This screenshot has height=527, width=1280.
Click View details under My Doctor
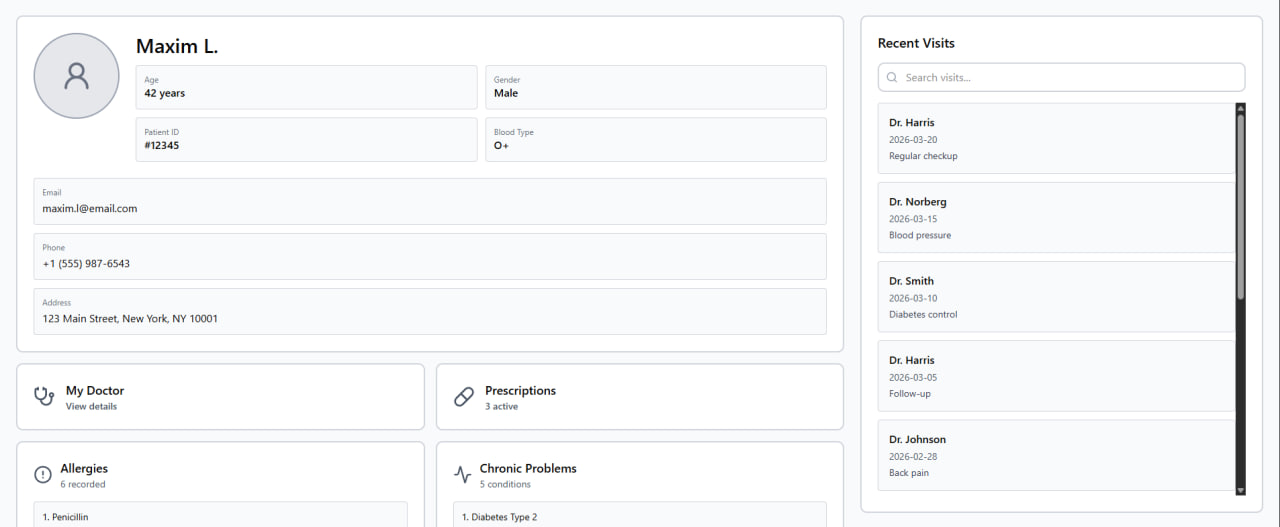point(91,407)
